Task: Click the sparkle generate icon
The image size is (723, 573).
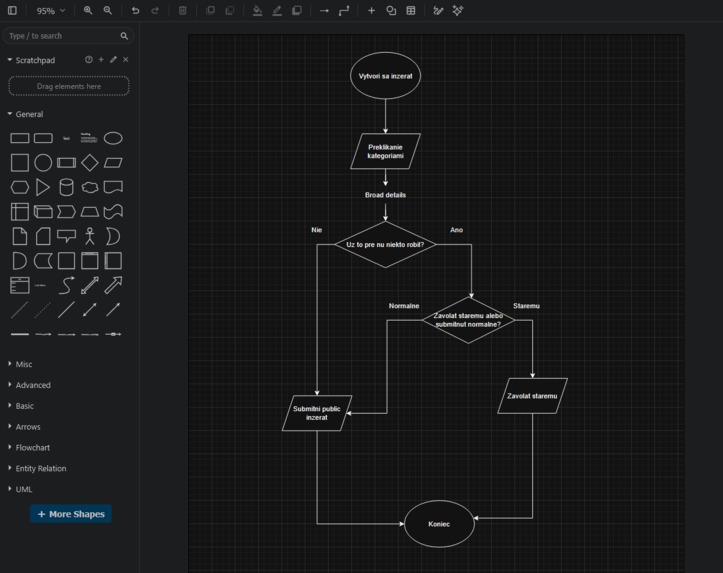Action: pyautogui.click(x=457, y=10)
